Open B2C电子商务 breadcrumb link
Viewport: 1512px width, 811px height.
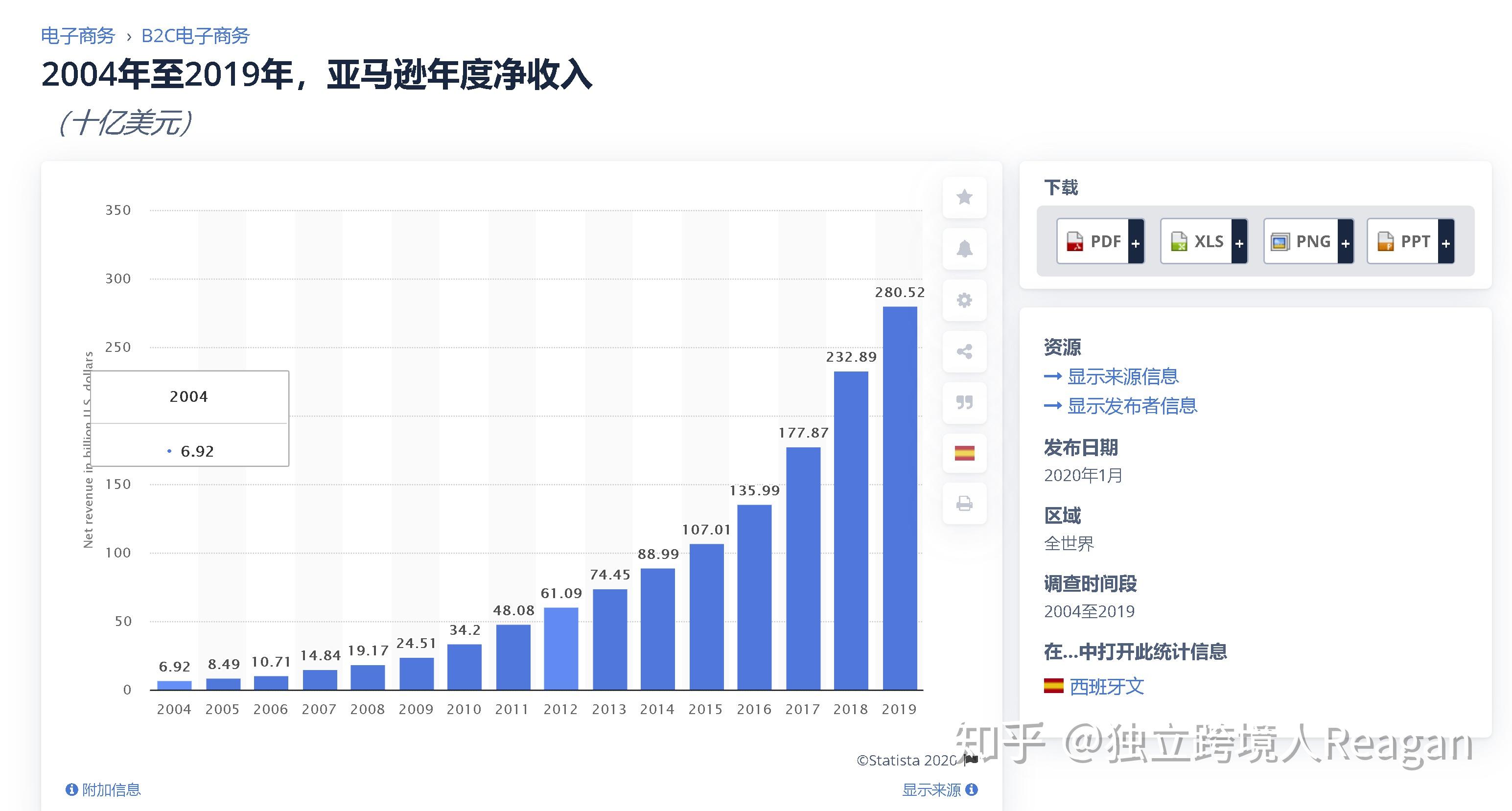click(x=195, y=36)
